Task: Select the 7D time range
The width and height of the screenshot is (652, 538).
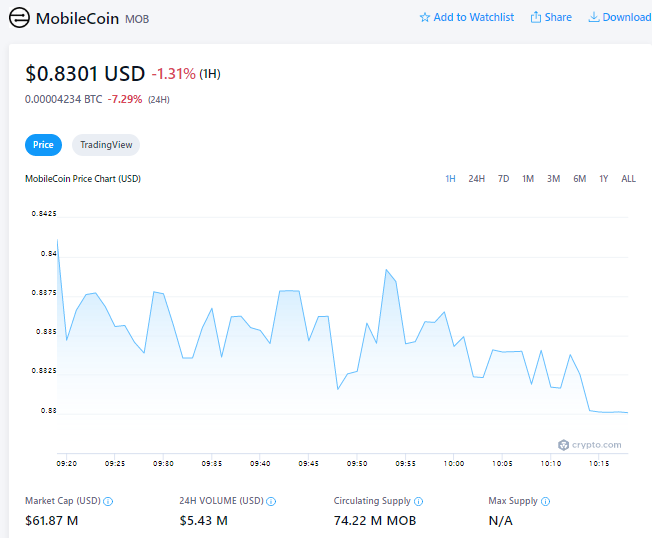Action: click(x=503, y=179)
